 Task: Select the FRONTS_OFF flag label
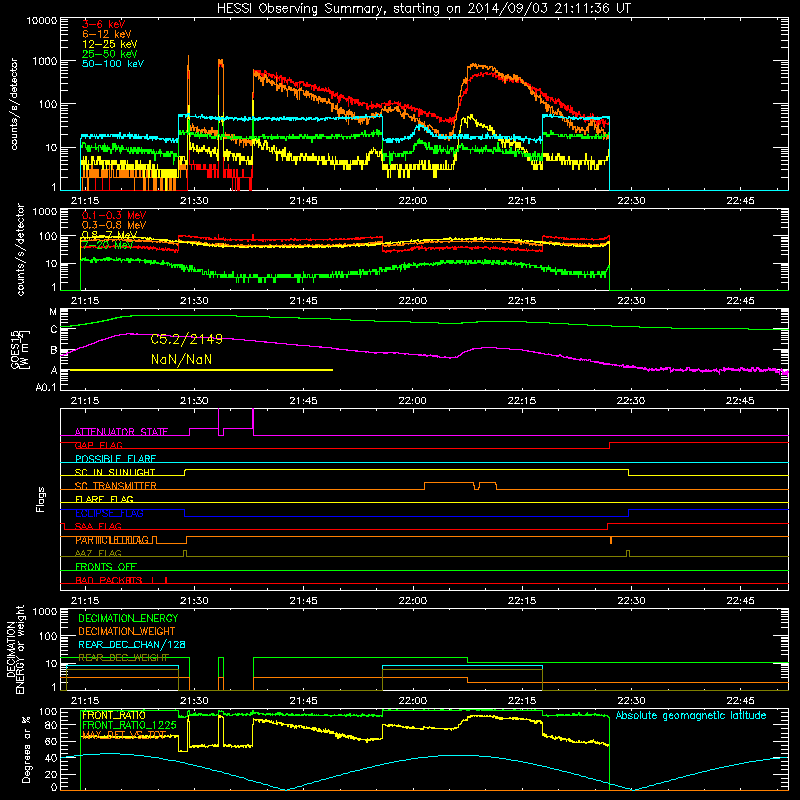[106, 567]
